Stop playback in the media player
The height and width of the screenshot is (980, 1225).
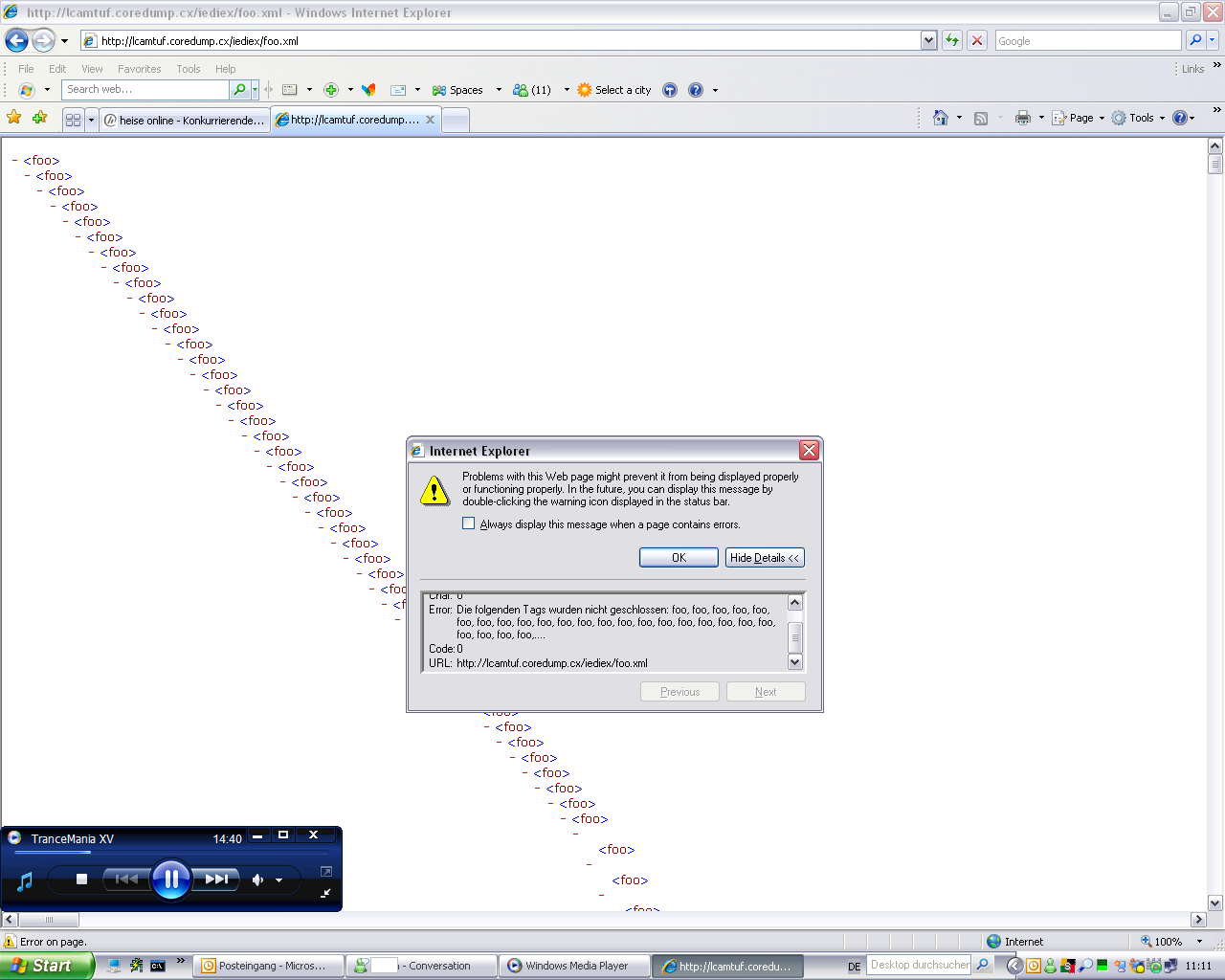[x=81, y=879]
